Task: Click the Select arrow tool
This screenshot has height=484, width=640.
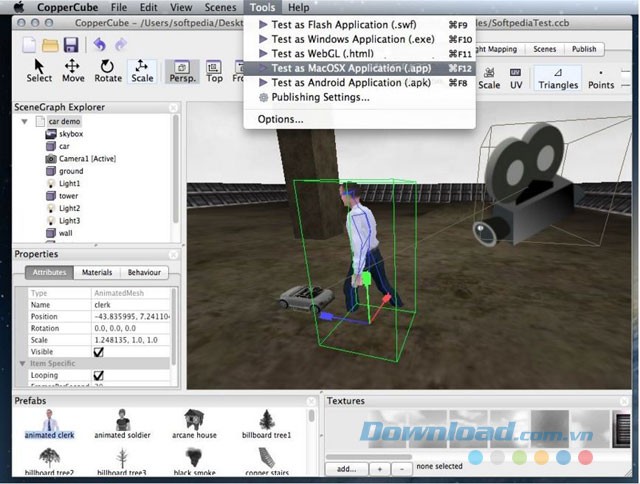Action: point(39,70)
